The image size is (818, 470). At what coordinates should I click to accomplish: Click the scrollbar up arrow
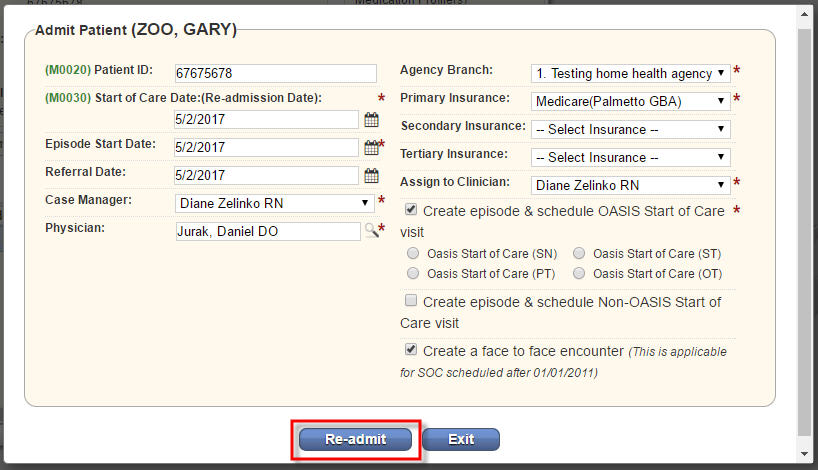click(x=804, y=14)
